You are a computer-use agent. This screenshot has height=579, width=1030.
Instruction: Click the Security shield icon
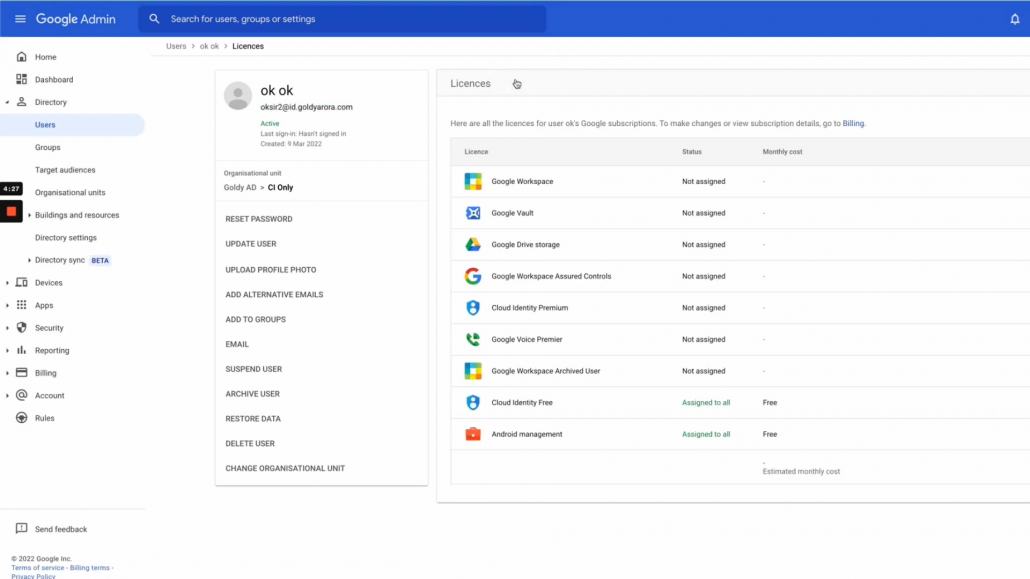tap(22, 327)
